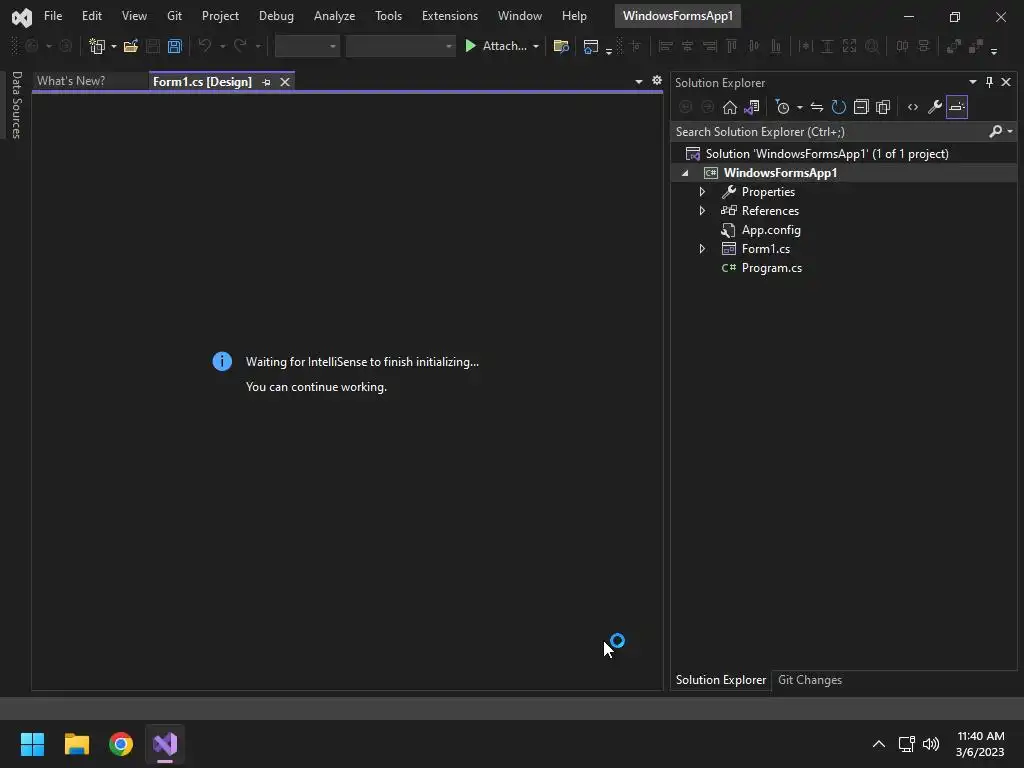Open the Windows Start menu
Screen dimensions: 1024x768
(x=32, y=744)
